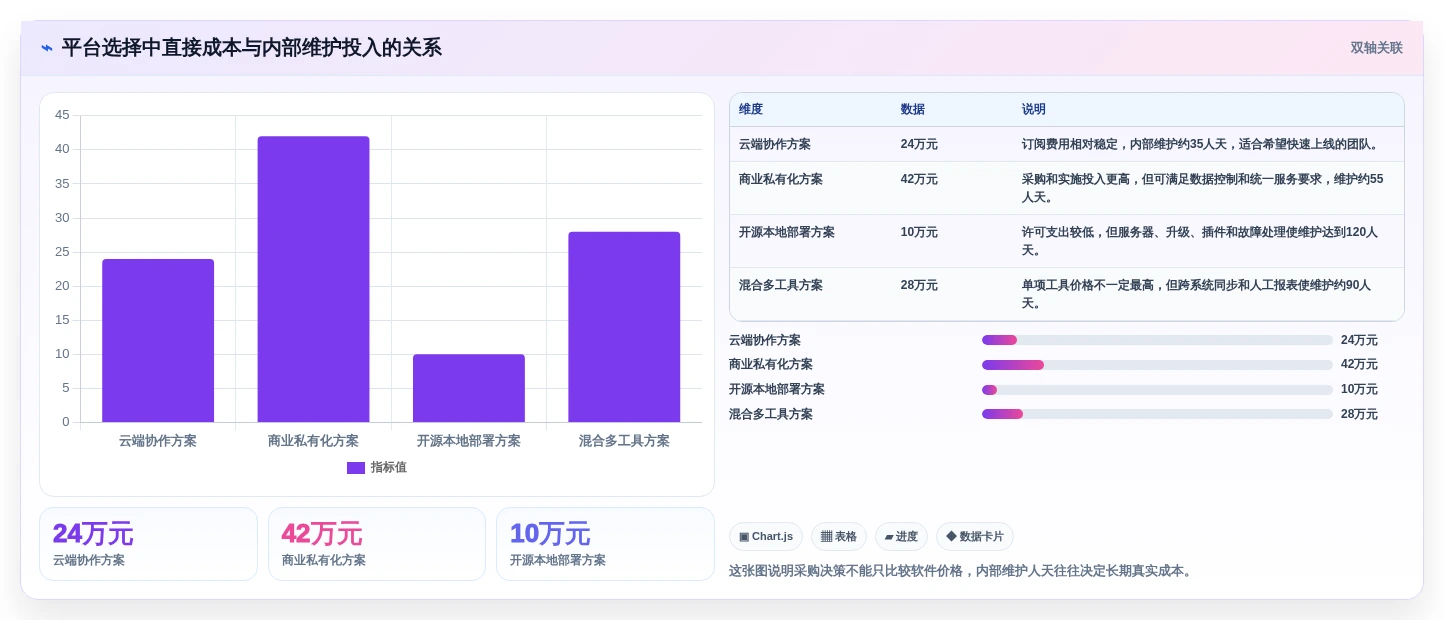This screenshot has height=620, width=1444.
Task: Click the summary note about 内部维护人天
Action: tap(962, 571)
